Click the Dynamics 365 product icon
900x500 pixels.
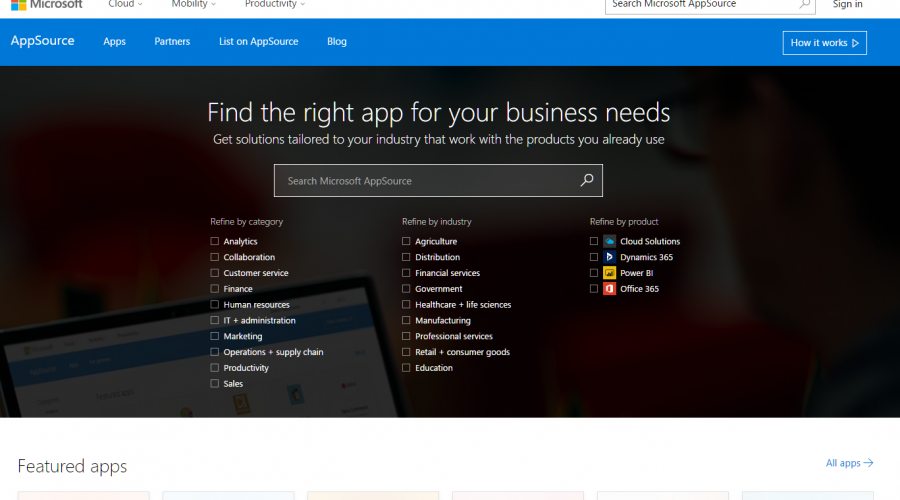[x=609, y=257]
